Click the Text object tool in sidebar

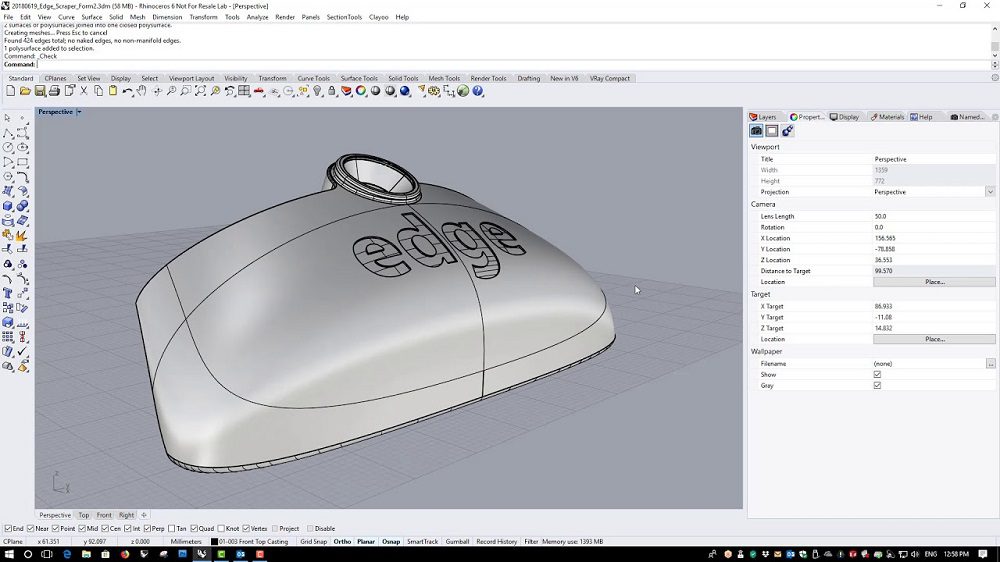pyautogui.click(x=8, y=293)
